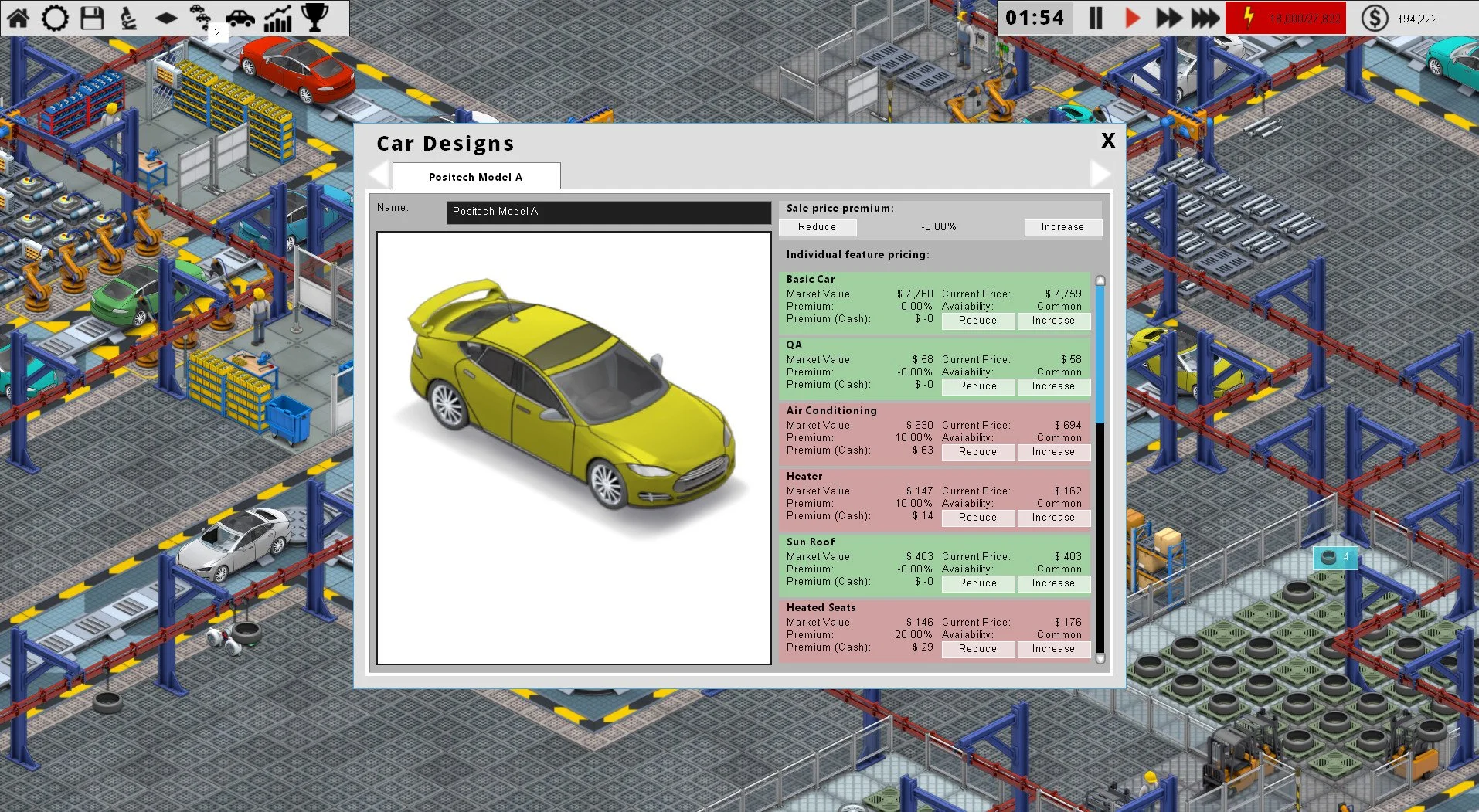Go to previous design using left arrow

point(376,173)
